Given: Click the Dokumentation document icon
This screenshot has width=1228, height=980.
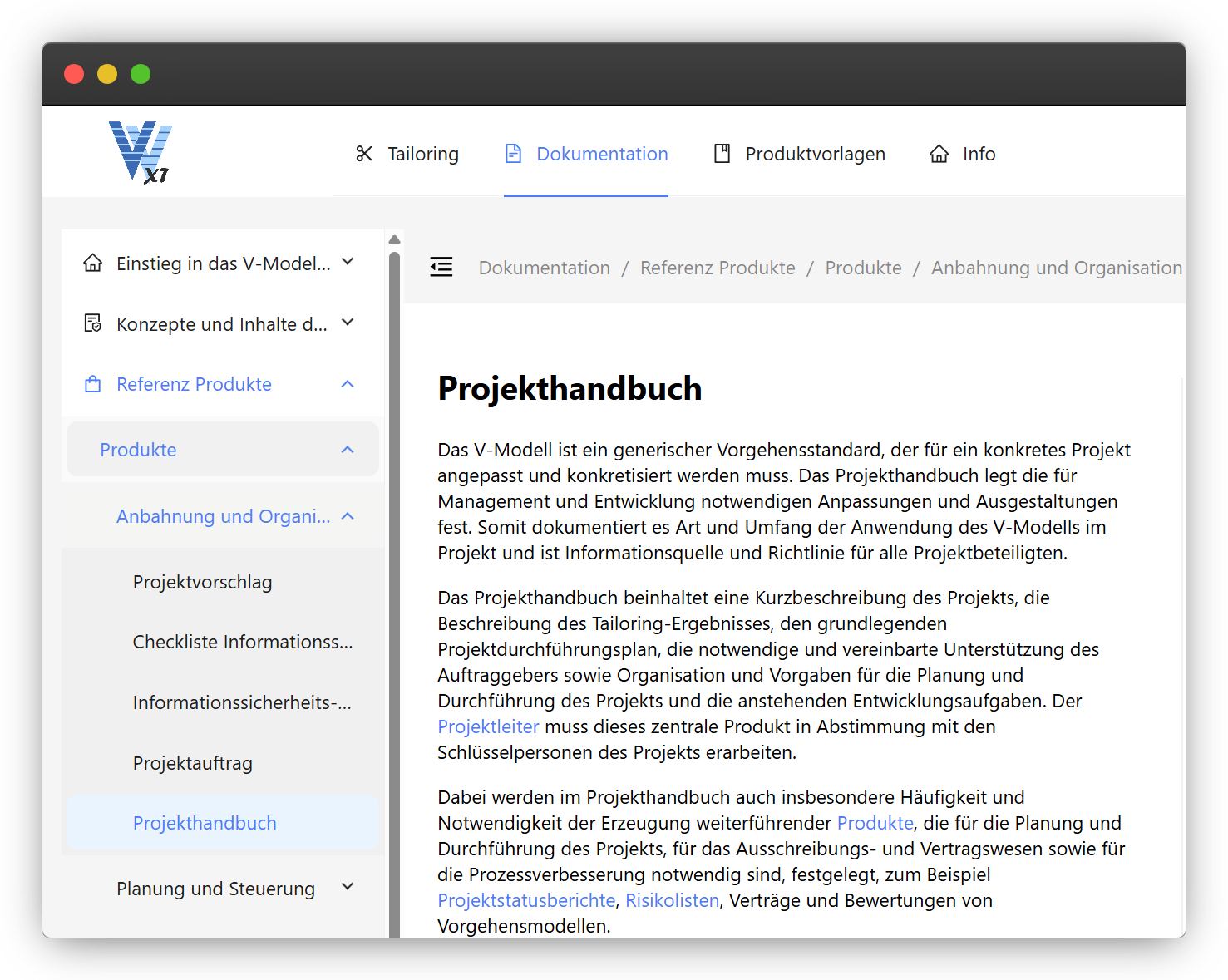Looking at the screenshot, I should [514, 154].
